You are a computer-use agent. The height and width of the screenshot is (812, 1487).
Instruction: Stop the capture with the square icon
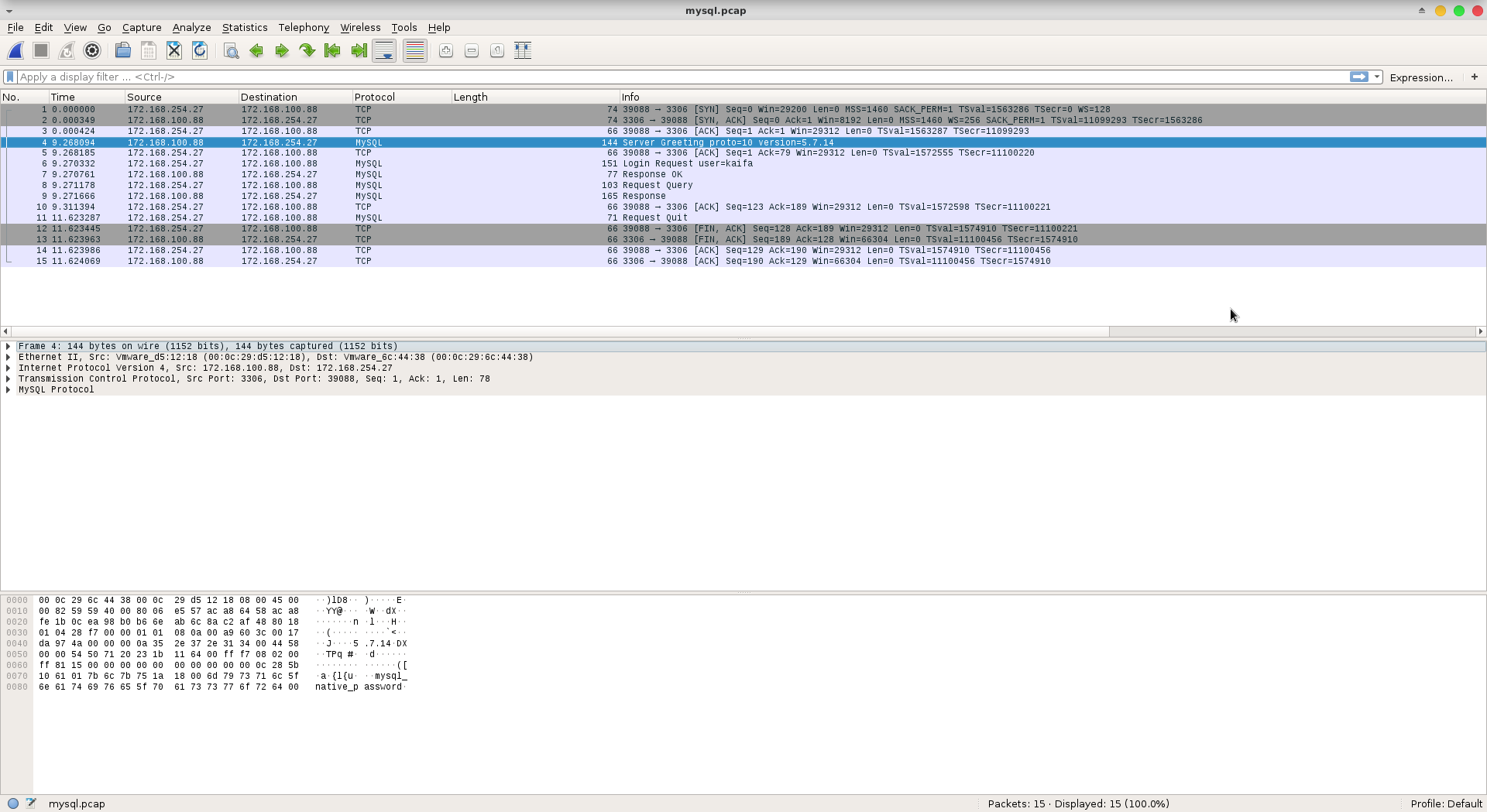click(41, 51)
